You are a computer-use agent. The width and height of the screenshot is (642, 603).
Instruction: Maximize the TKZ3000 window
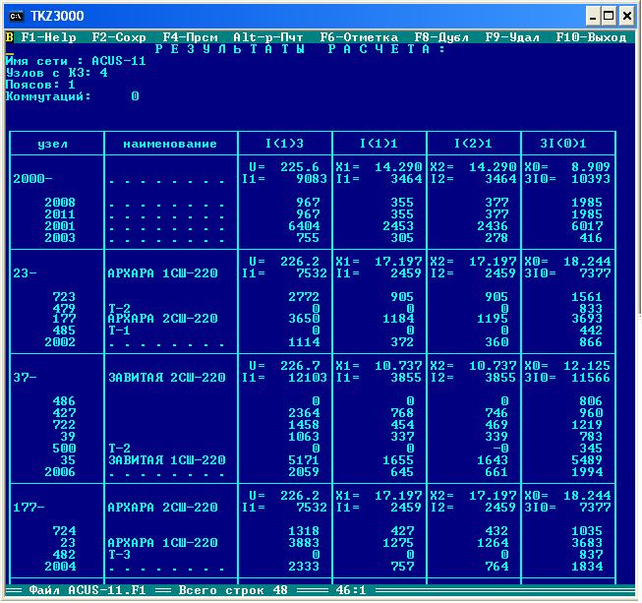point(609,16)
